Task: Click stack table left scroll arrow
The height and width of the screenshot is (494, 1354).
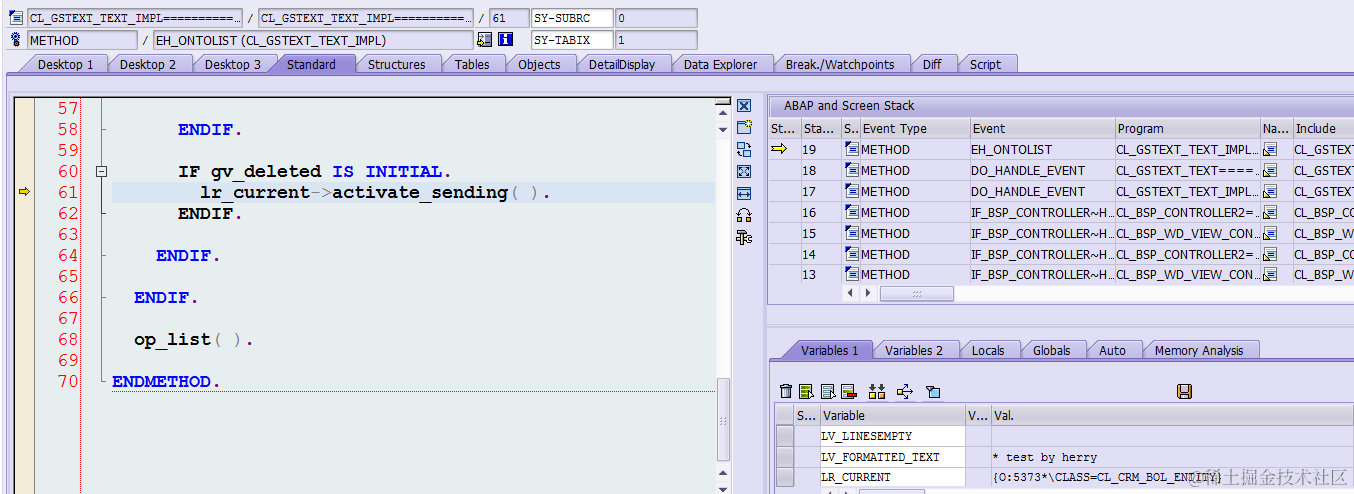Action: [x=851, y=294]
